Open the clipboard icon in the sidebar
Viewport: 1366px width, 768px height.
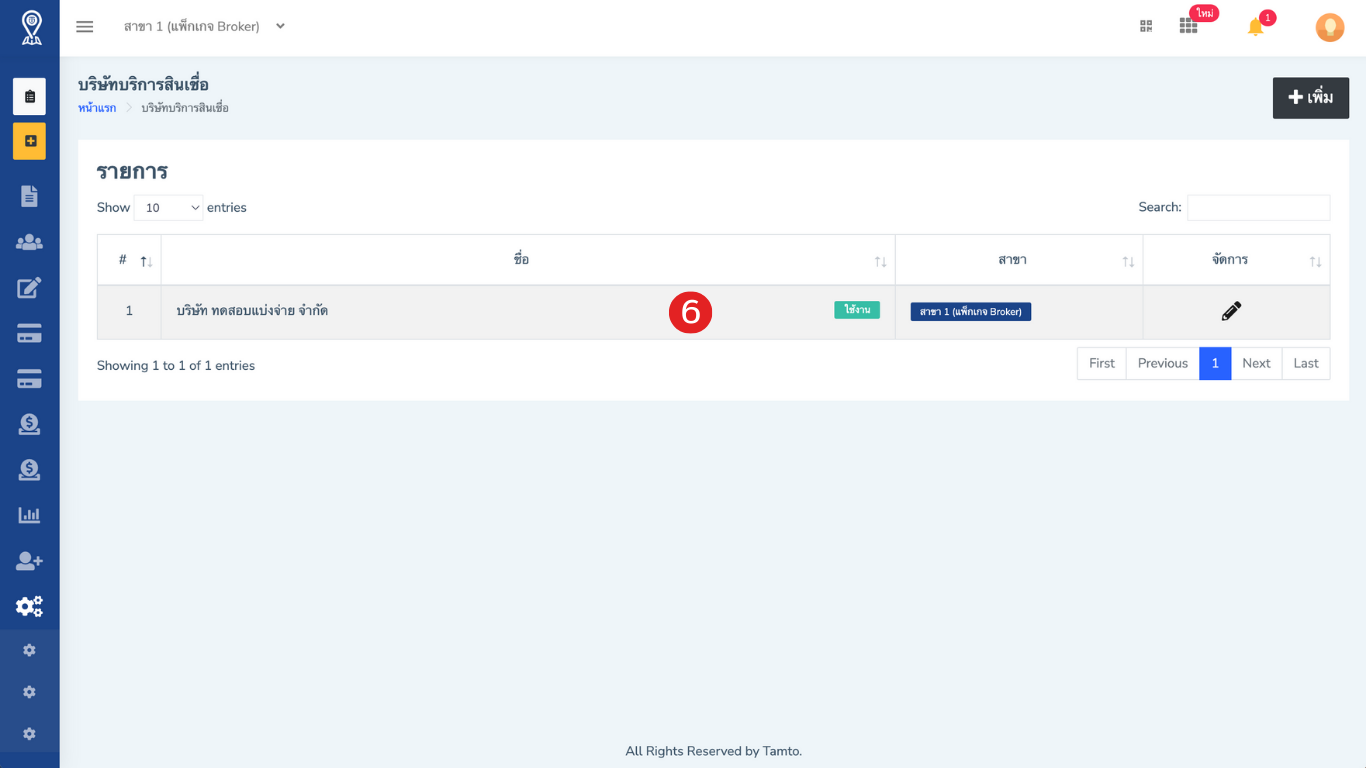(29, 97)
